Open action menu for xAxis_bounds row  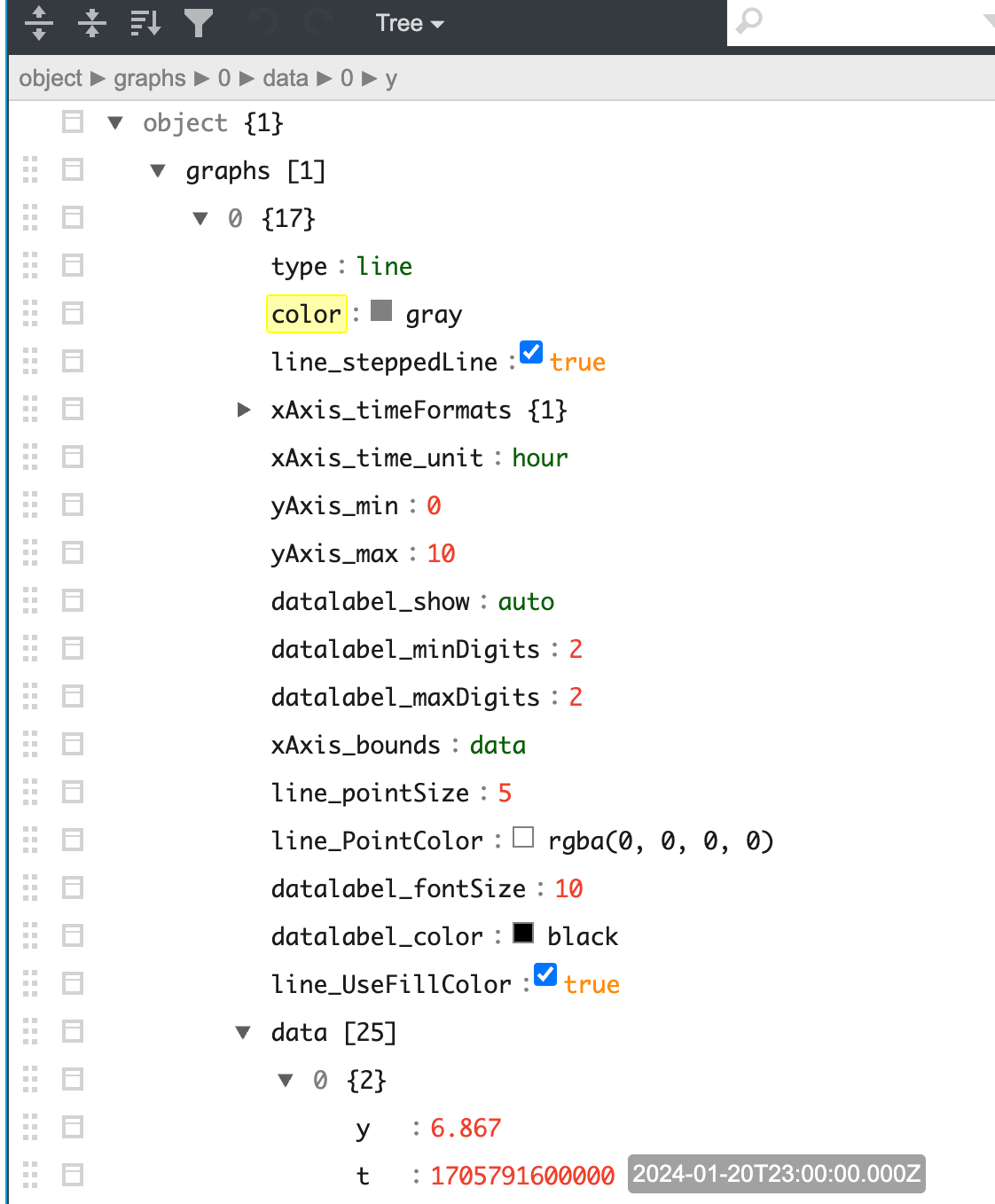pyautogui.click(x=73, y=744)
